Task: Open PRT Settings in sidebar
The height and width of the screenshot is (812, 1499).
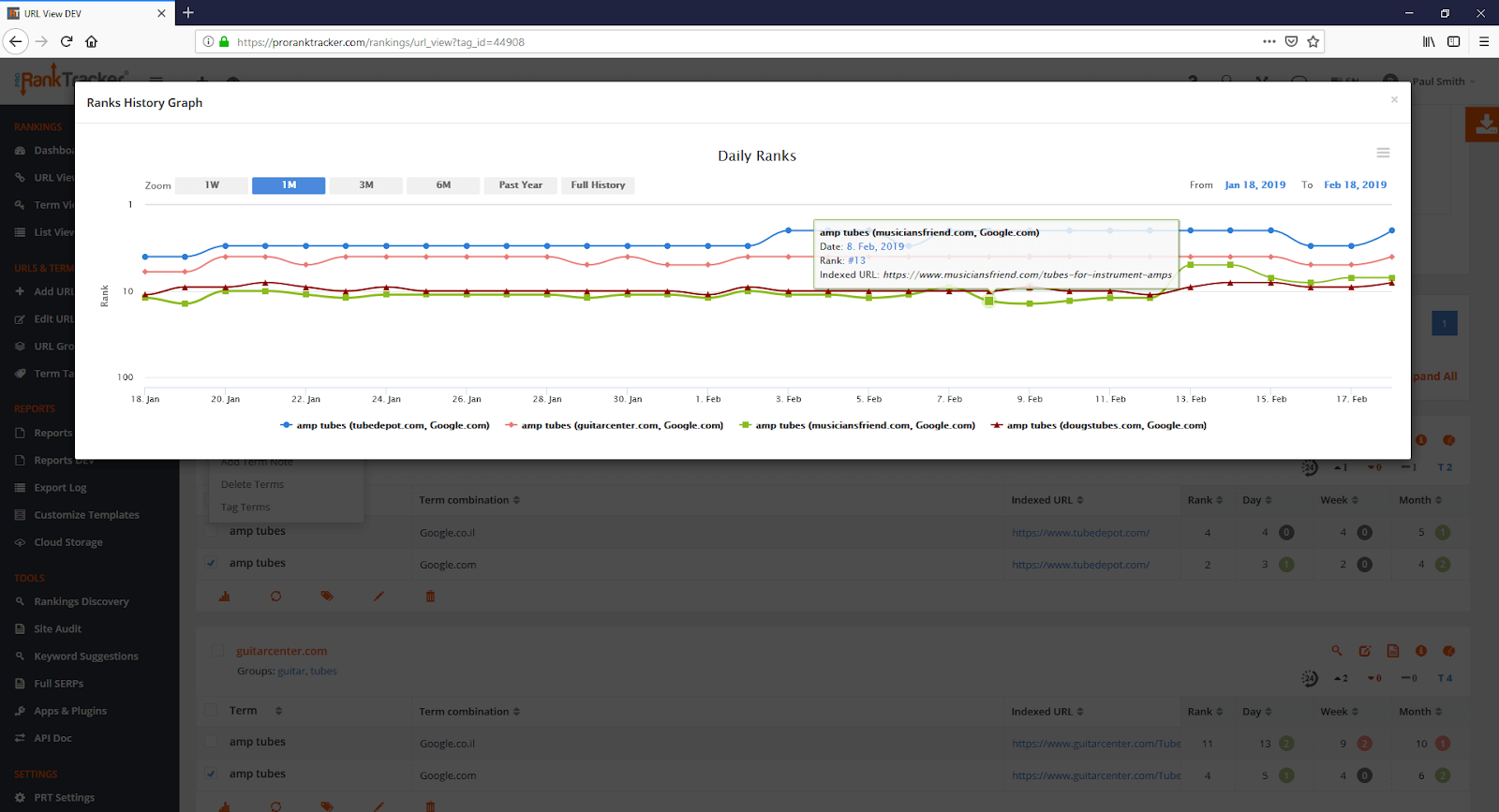Action: [64, 798]
